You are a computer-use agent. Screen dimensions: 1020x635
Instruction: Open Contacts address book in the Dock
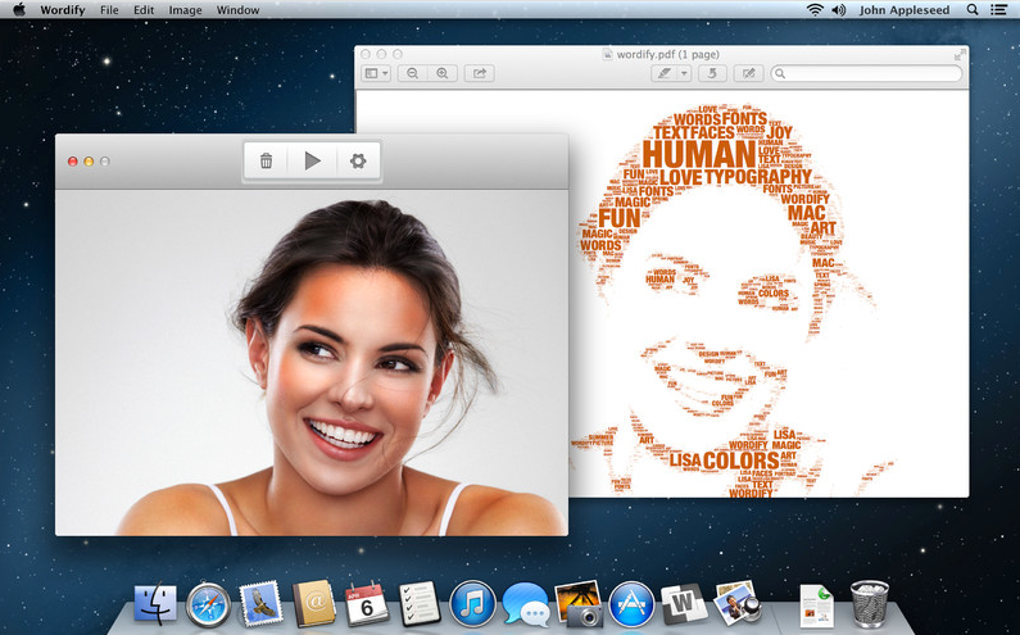[x=314, y=604]
